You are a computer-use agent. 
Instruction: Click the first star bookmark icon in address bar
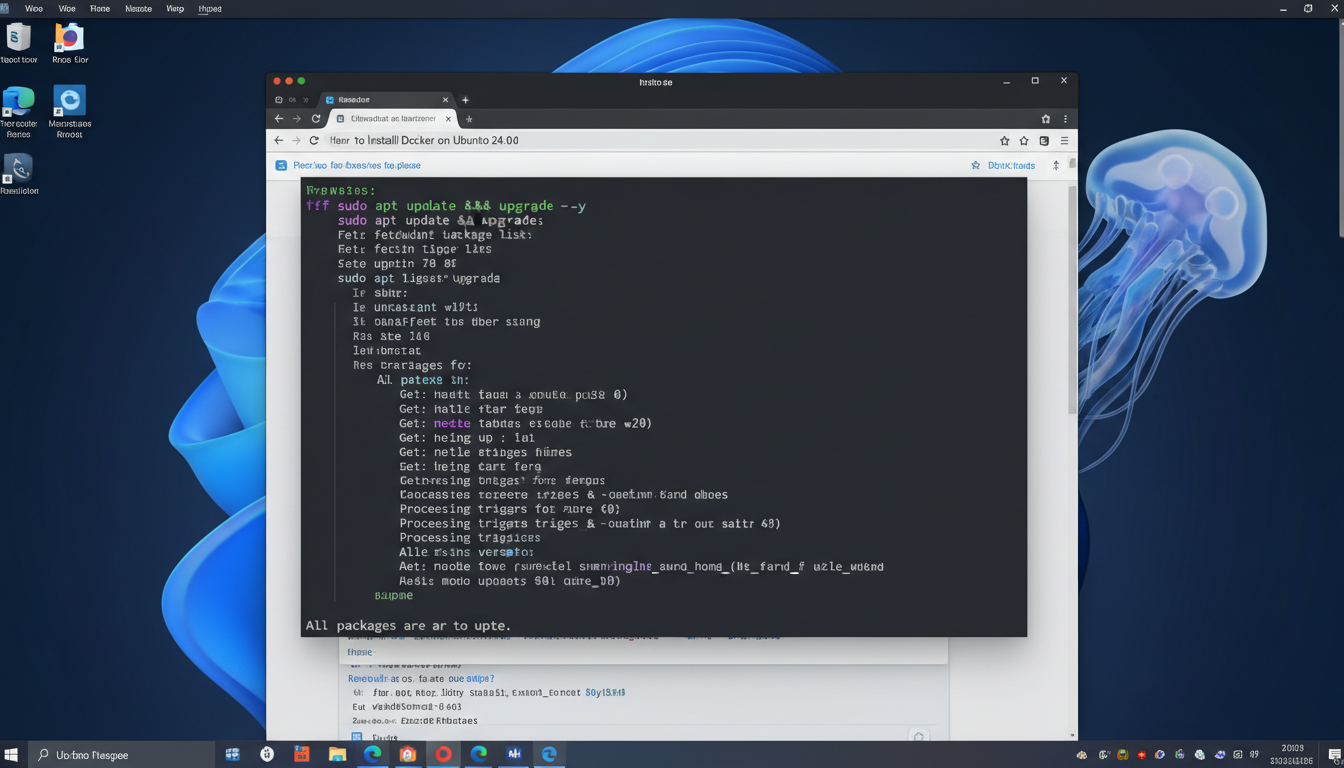tap(1004, 141)
